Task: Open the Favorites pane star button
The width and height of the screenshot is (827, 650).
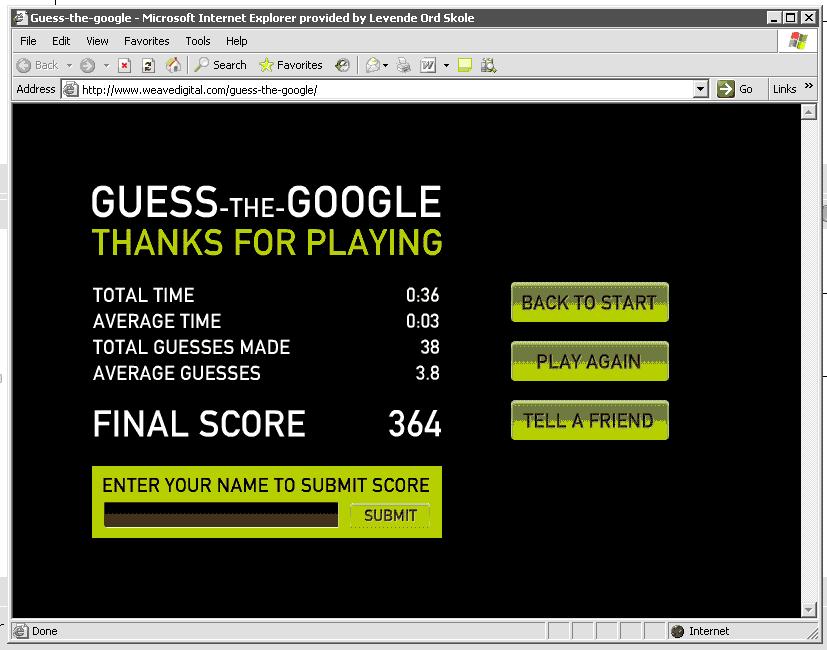Action: point(291,65)
